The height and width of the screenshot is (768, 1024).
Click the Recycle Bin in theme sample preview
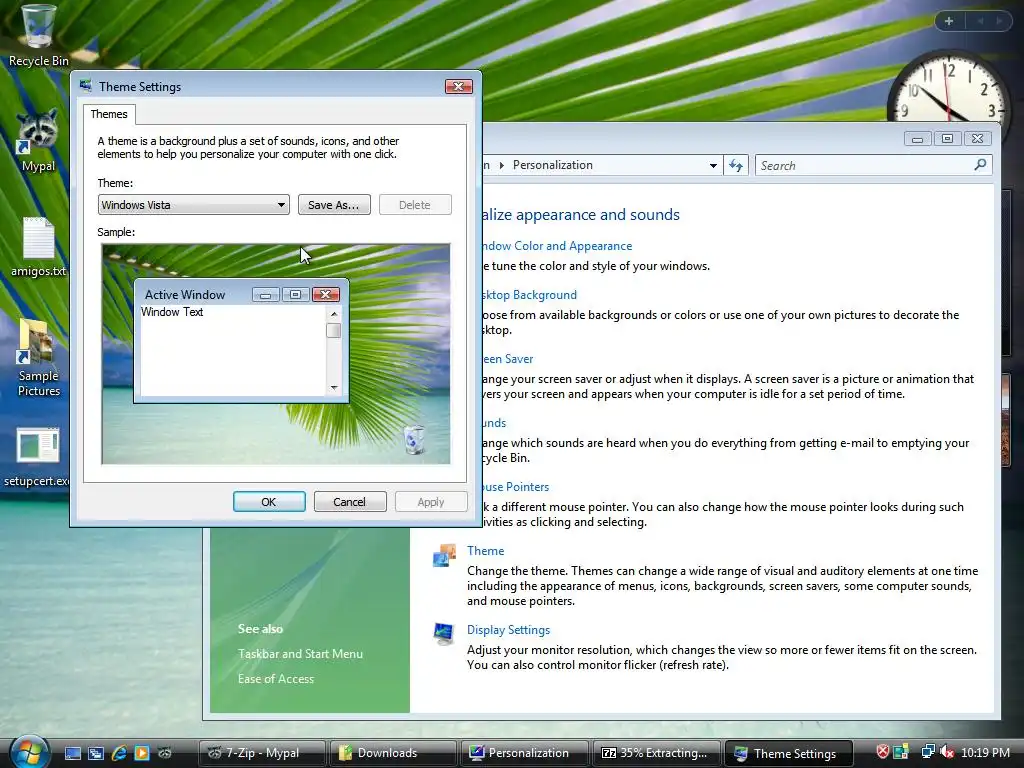[x=414, y=439]
